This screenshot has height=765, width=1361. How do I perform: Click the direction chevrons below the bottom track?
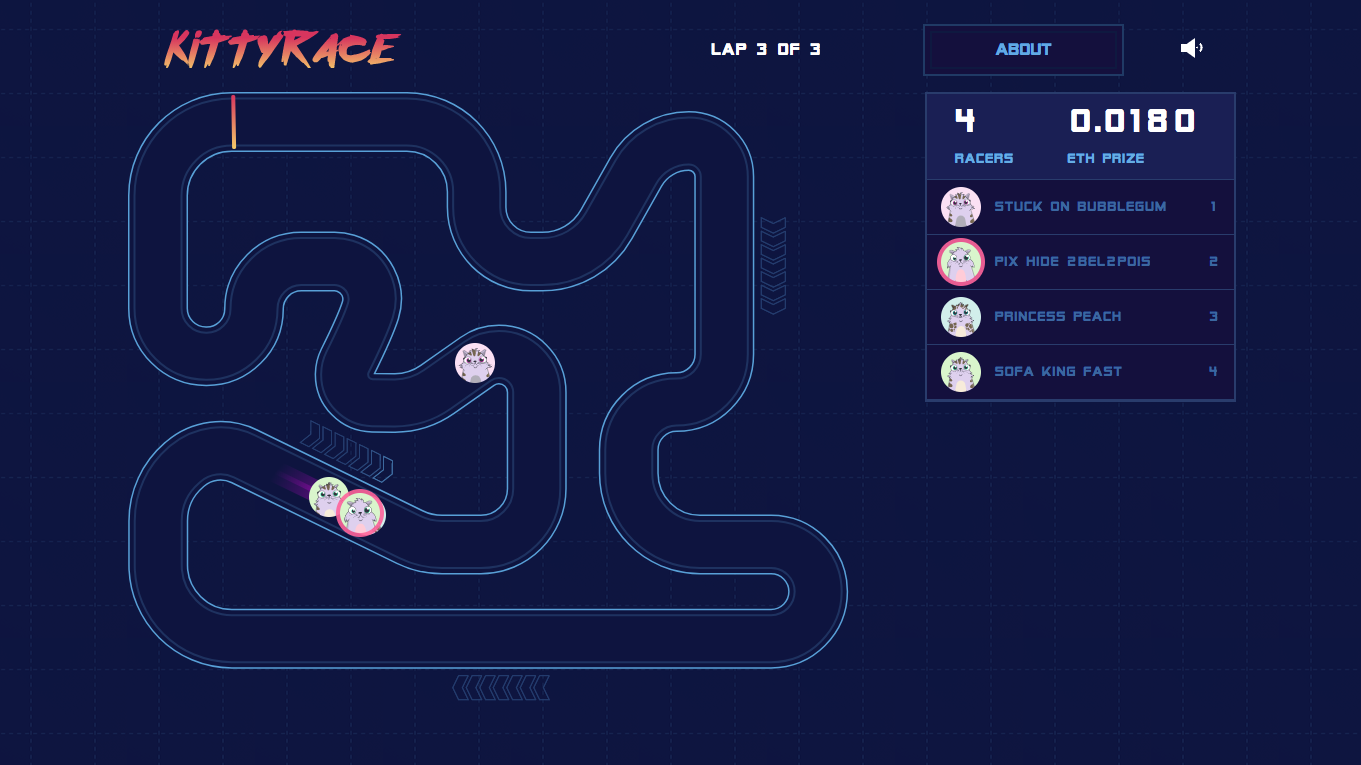pyautogui.click(x=501, y=688)
